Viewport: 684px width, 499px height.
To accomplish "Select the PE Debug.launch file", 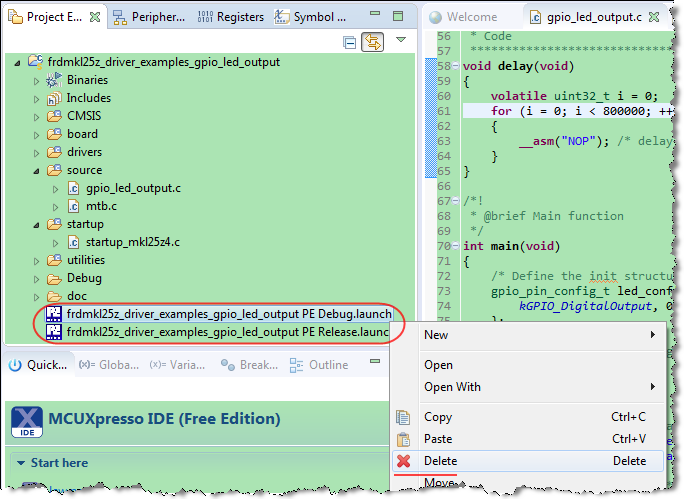I will 229,314.
